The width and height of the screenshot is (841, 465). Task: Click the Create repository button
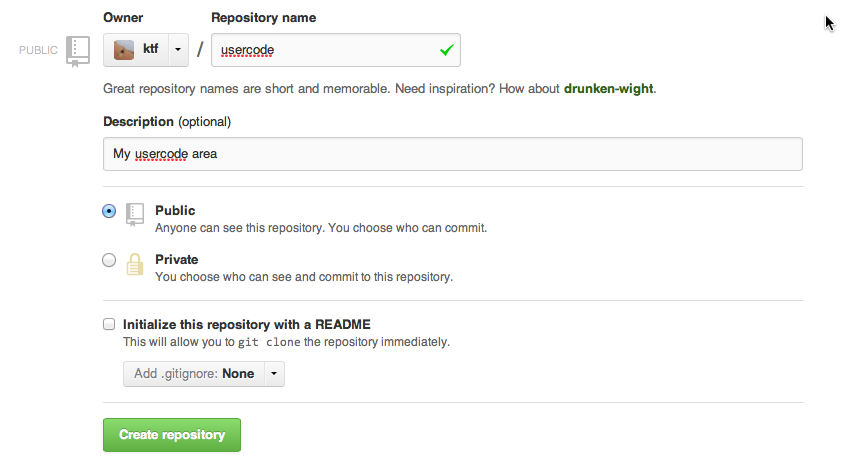coord(172,435)
